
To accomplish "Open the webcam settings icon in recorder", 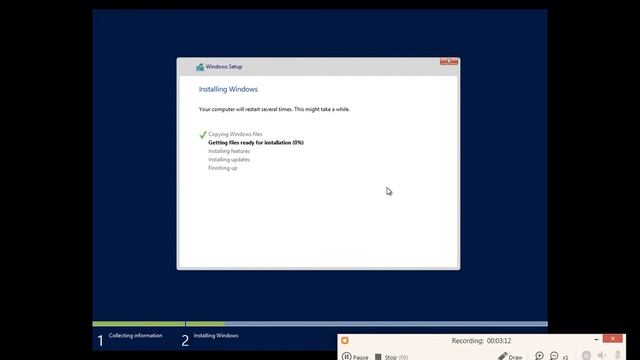I will click(586, 356).
